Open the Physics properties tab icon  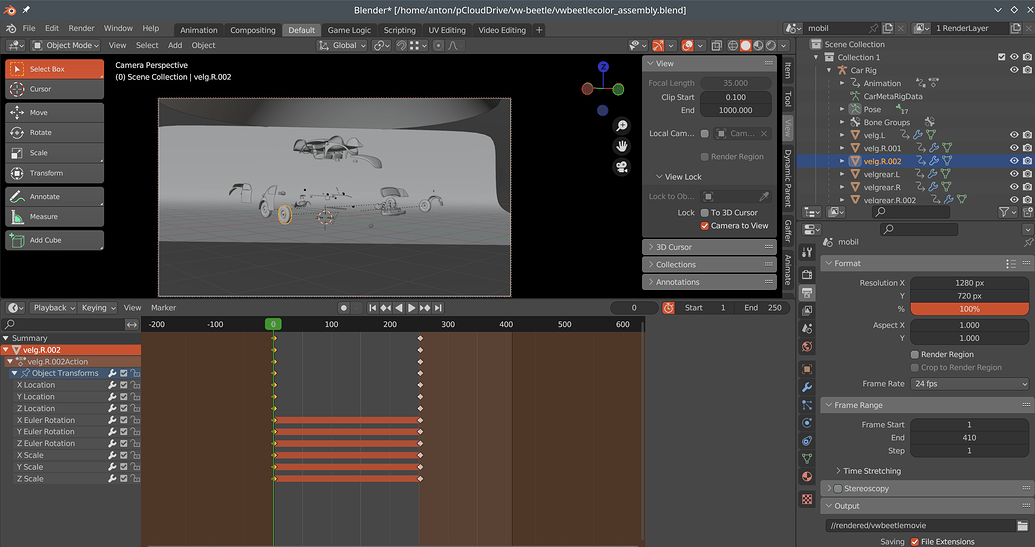pos(807,423)
